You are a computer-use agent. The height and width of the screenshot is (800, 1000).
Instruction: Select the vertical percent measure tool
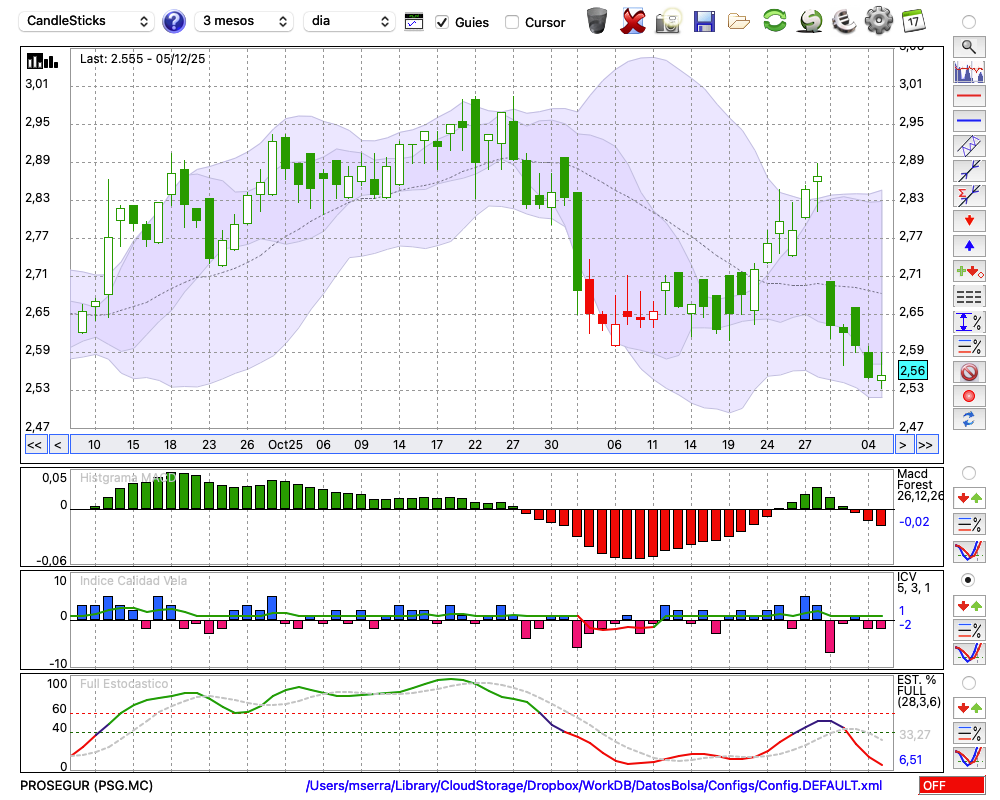(x=969, y=322)
